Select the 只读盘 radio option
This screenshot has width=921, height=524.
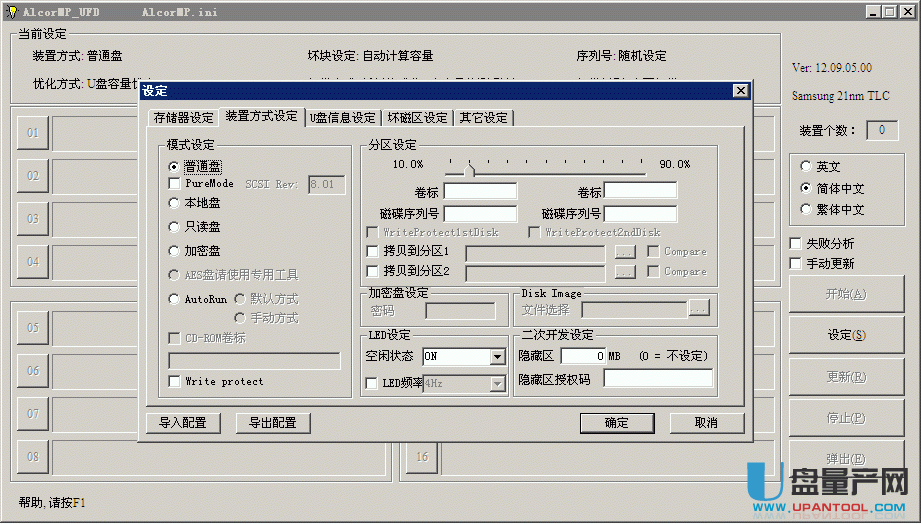[175, 227]
